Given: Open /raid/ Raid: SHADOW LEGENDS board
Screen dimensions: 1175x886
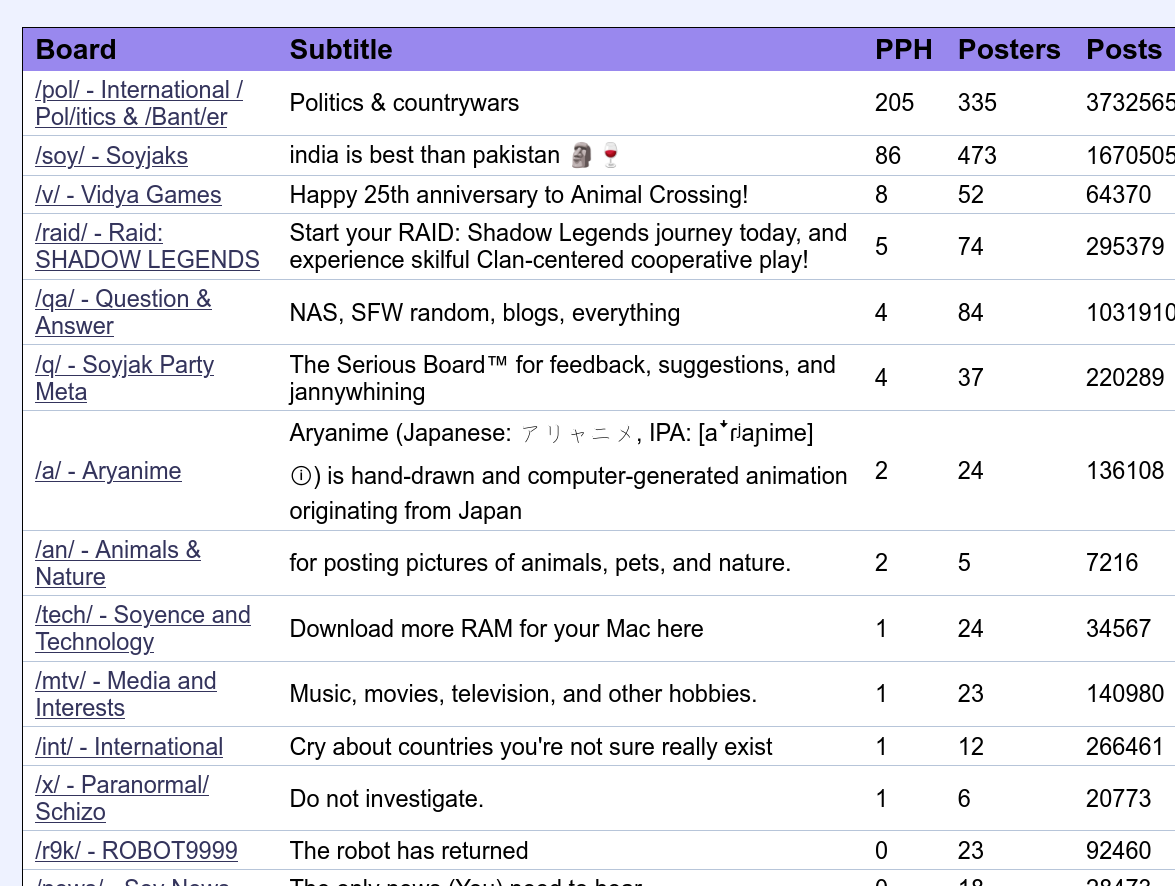Looking at the screenshot, I should 147,247.
